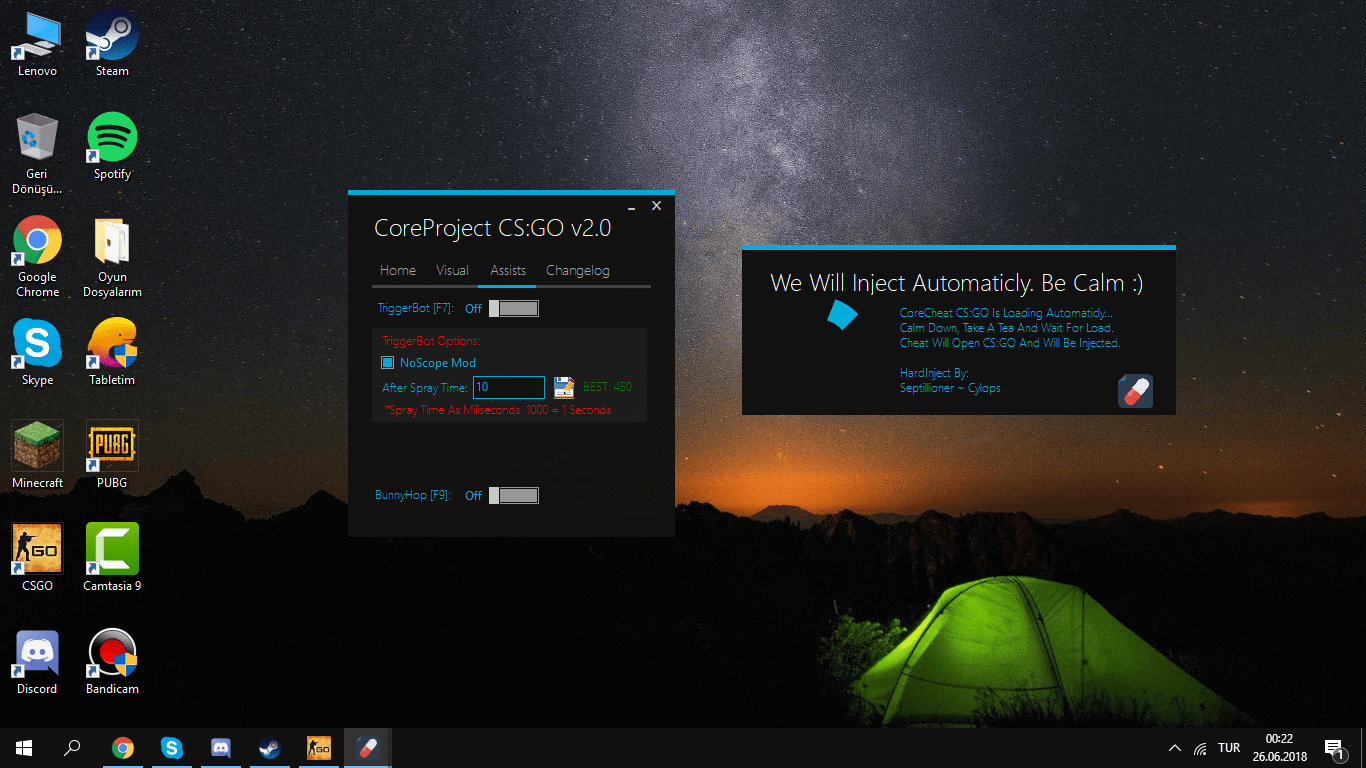This screenshot has width=1366, height=768.
Task: Switch to the Visual tab
Action: (x=452, y=271)
